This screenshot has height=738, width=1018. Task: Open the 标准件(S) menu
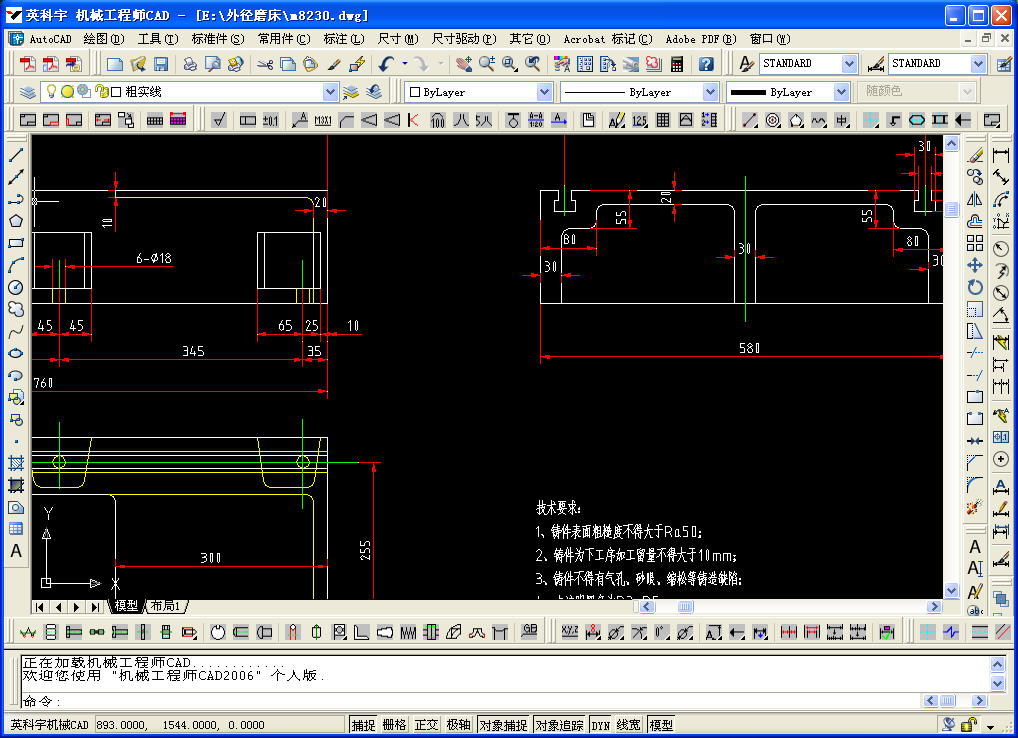(x=217, y=39)
